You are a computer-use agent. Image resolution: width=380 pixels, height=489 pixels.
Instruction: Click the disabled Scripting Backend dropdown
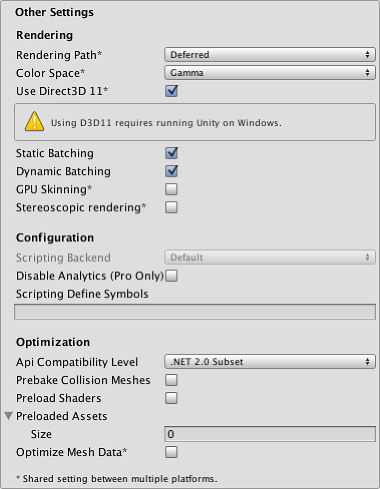click(x=270, y=257)
